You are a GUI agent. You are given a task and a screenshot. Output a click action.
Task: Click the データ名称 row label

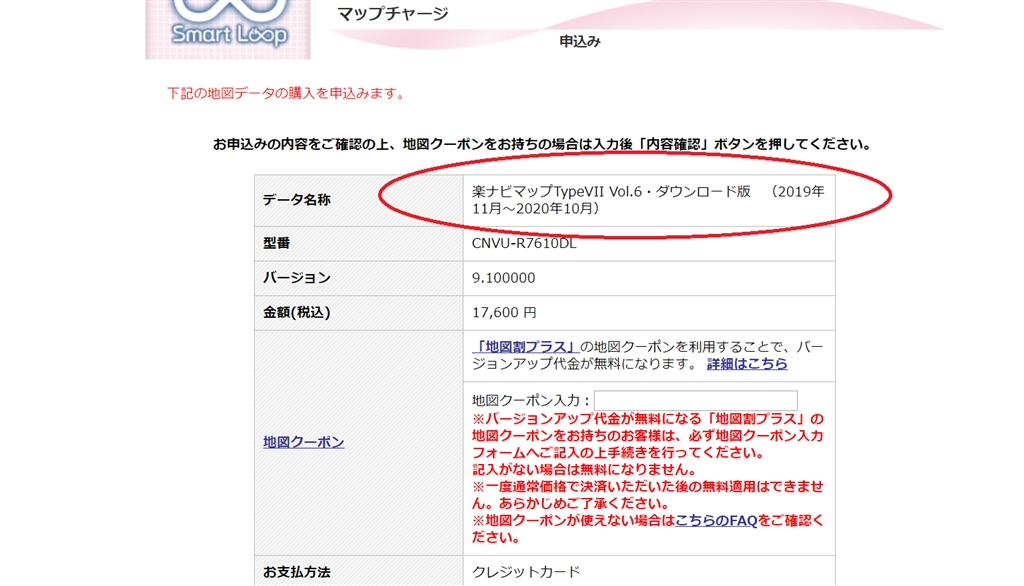click(296, 200)
